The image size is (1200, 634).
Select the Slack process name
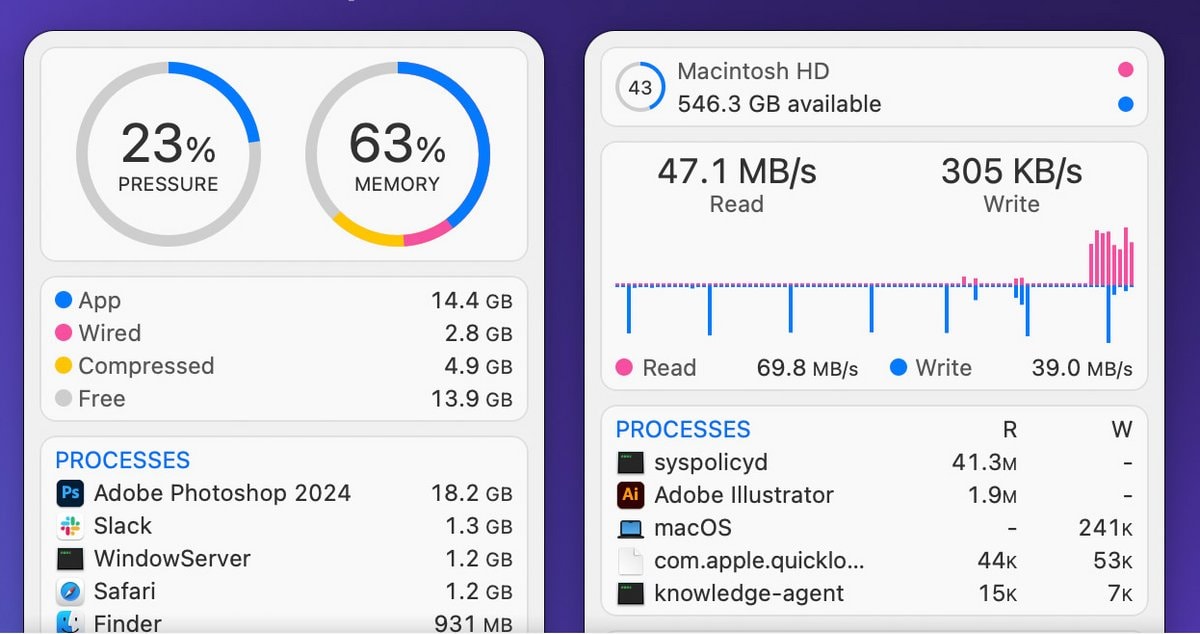123,526
